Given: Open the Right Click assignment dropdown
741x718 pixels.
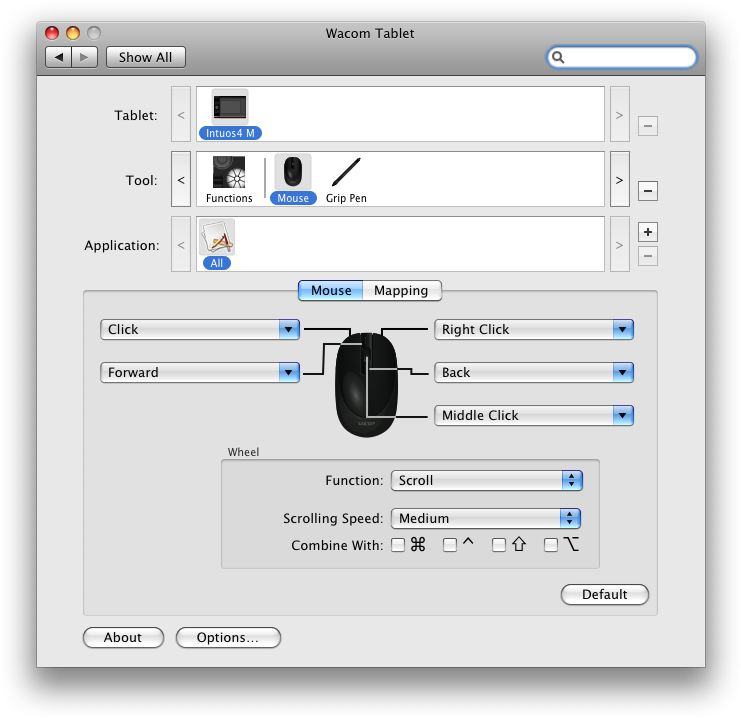Looking at the screenshot, I should [534, 329].
